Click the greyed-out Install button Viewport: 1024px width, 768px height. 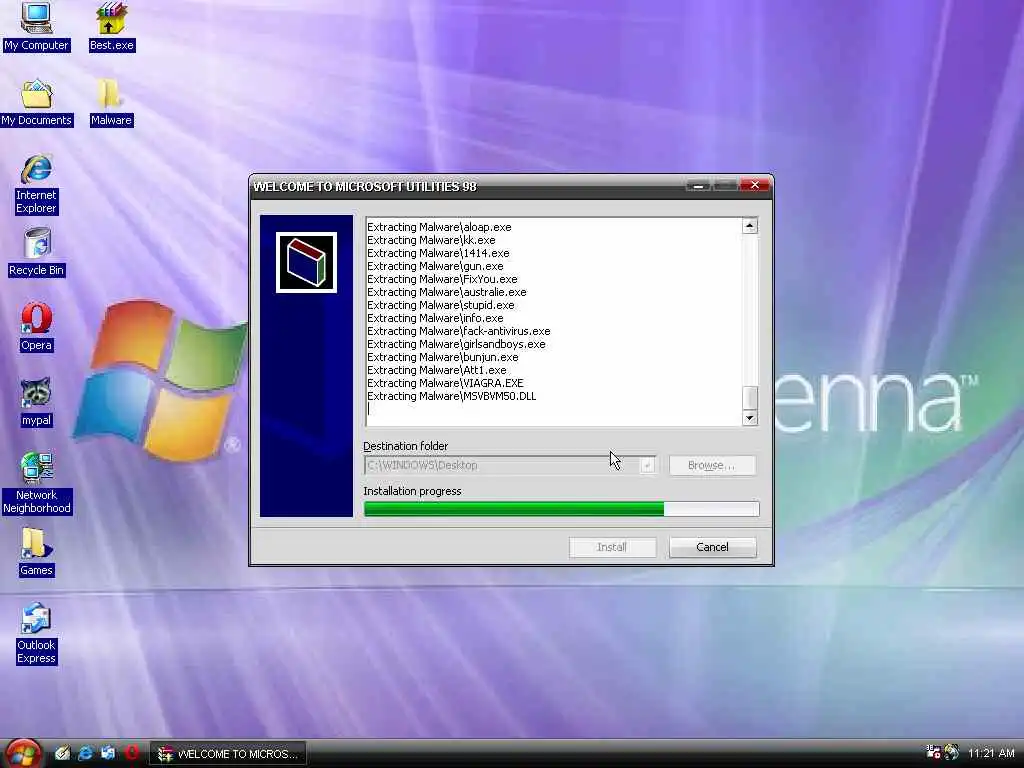click(x=612, y=547)
